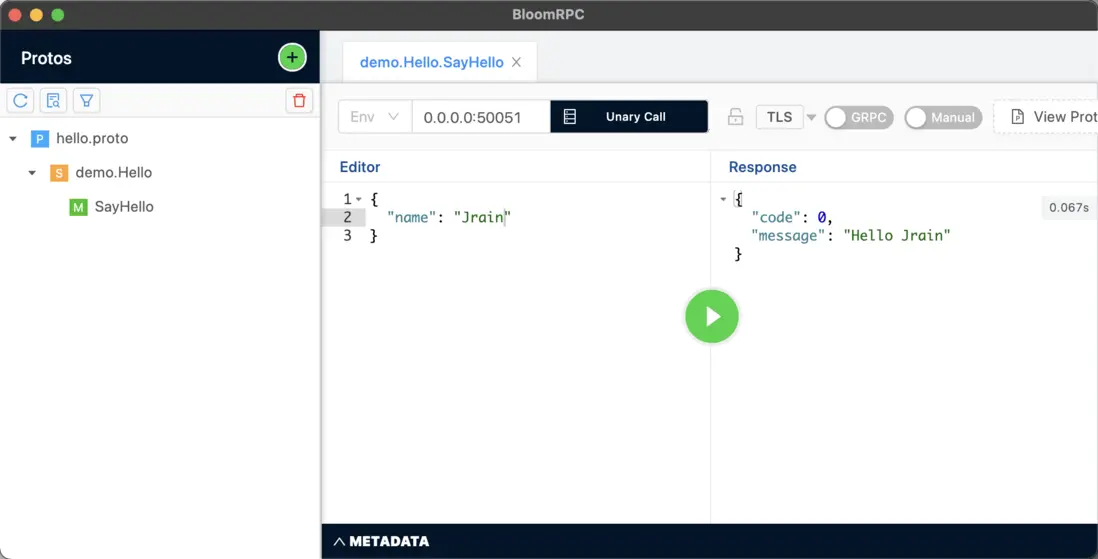
Task: Toggle the GRPC switch
Action: tap(859, 118)
